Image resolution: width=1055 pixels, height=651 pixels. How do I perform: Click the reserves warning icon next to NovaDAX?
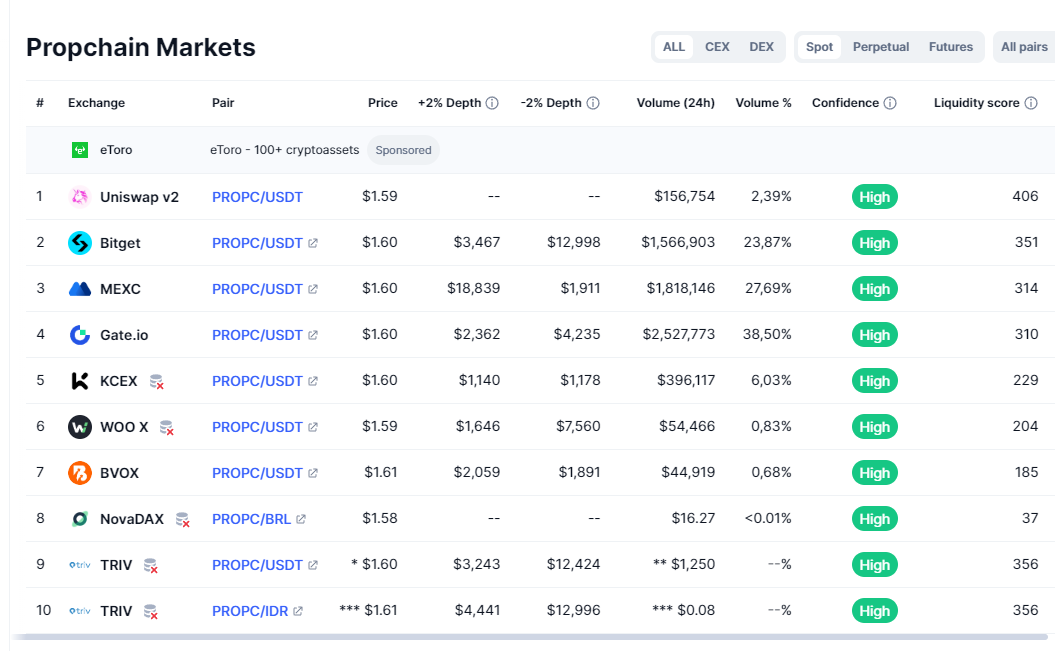coord(182,520)
